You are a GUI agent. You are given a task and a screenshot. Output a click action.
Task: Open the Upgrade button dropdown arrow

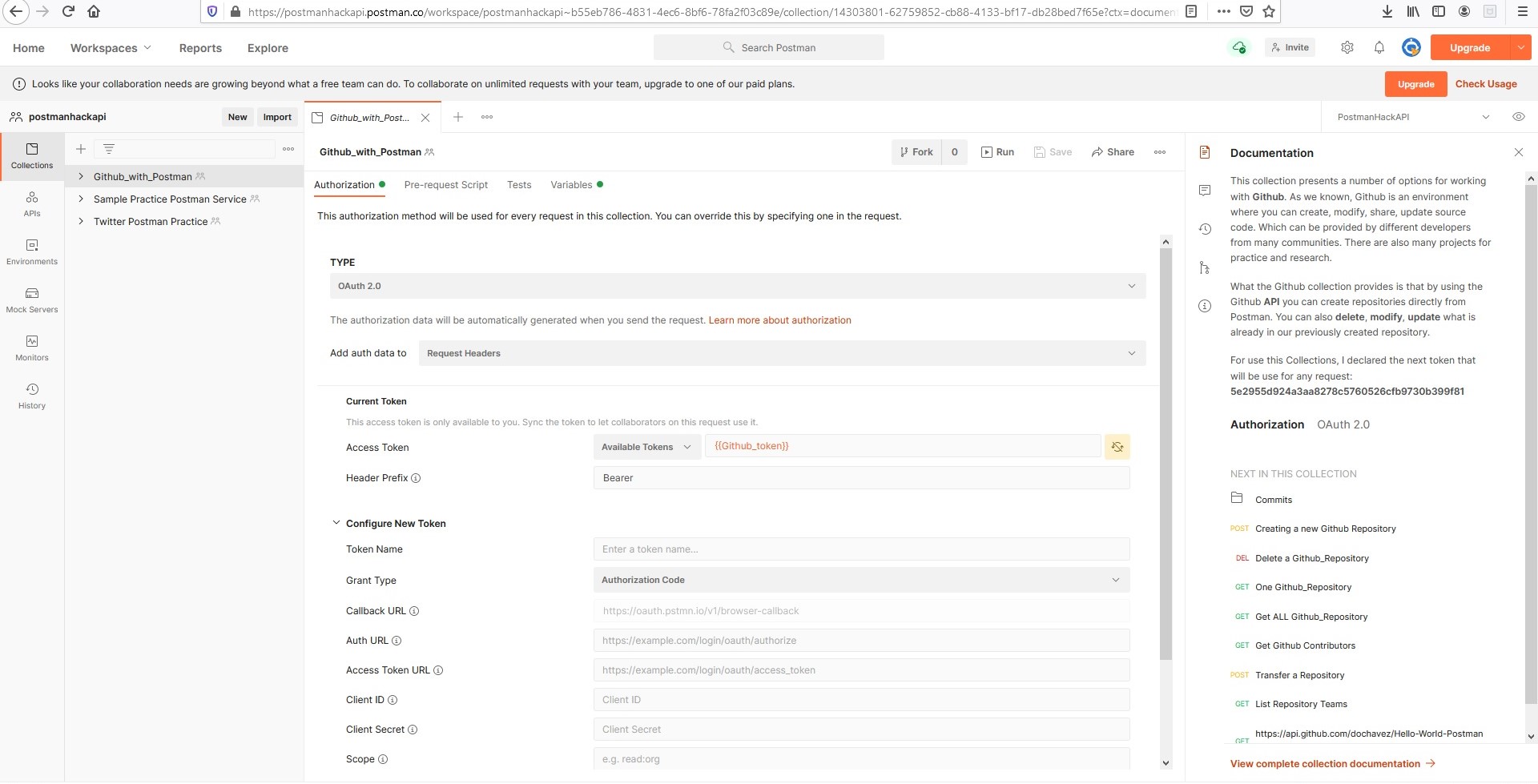(x=1520, y=47)
